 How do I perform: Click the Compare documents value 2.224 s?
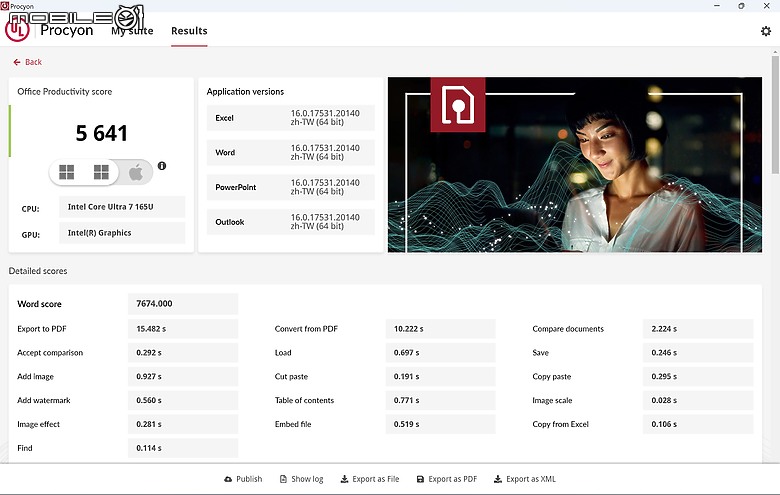pos(698,329)
